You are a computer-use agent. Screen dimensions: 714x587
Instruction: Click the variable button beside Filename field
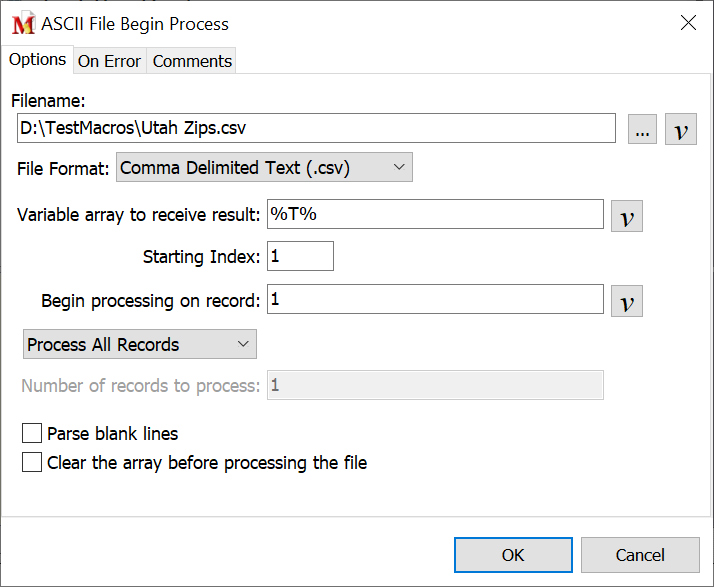coord(681,130)
